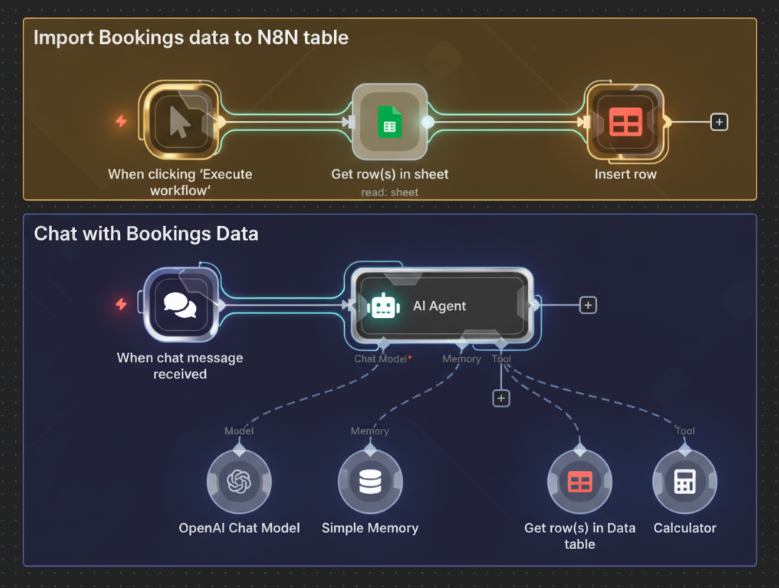Select the red 'Insert row' data table node
This screenshot has width=779, height=588.
click(626, 122)
